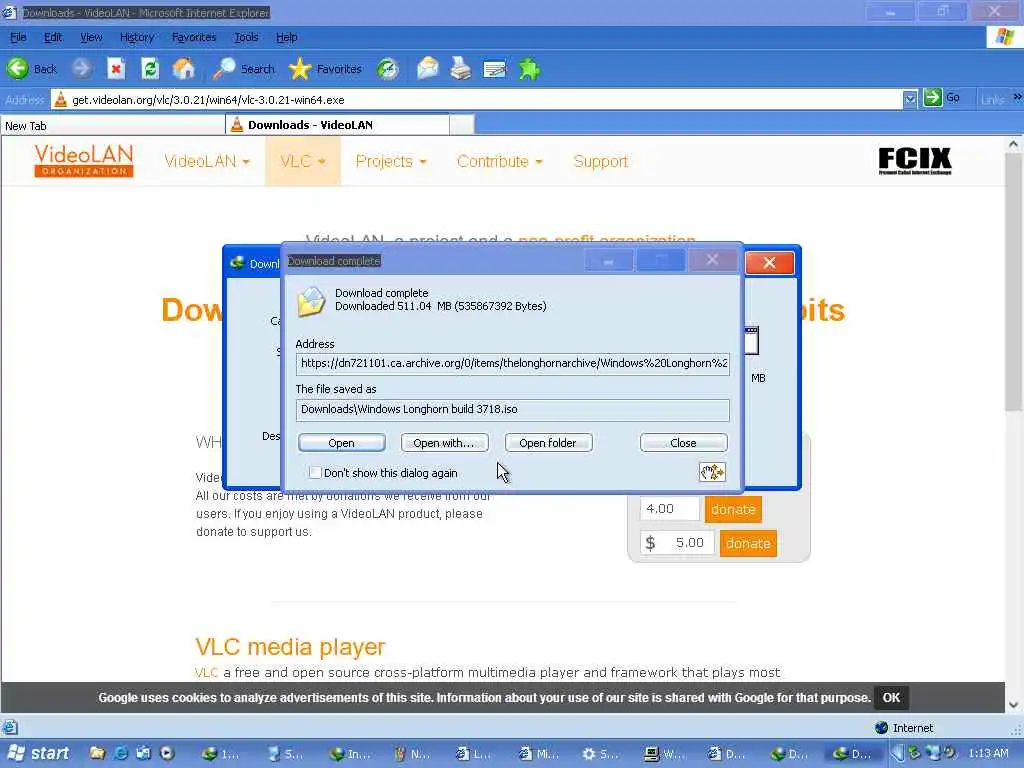This screenshot has height=768, width=1024.
Task: Click the Close button in Download complete dialog
Action: [683, 443]
